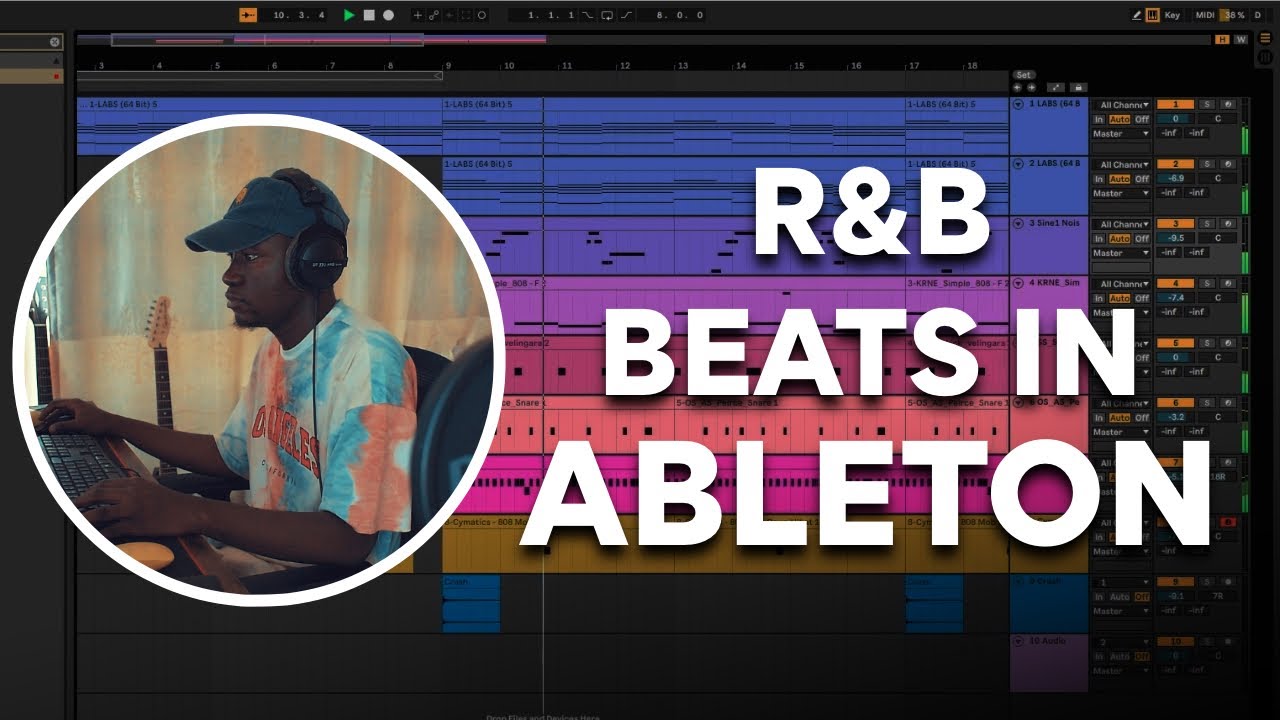Set track 3 monitor to Auto
This screenshot has width=1280, height=720.
1120,239
